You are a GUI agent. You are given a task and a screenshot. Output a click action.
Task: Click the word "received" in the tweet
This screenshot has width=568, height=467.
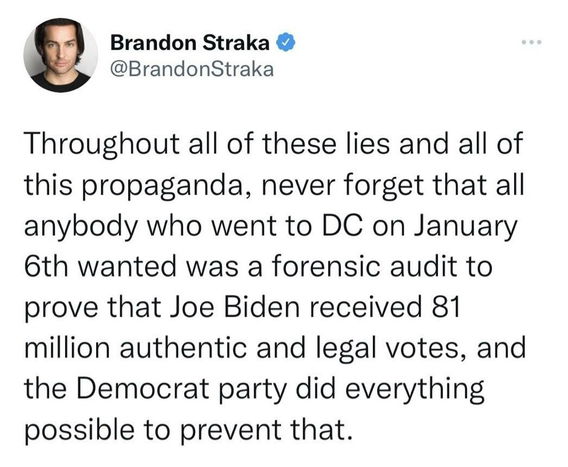pyautogui.click(x=365, y=307)
